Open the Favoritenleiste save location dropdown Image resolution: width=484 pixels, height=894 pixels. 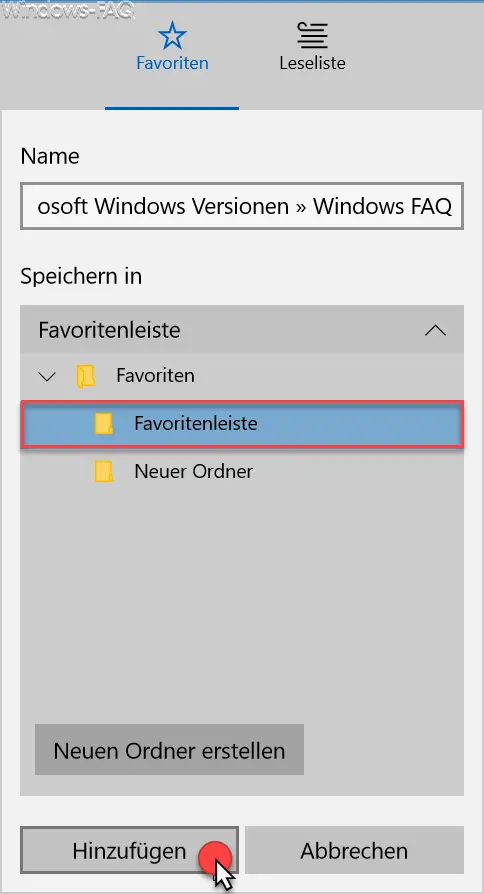point(242,330)
